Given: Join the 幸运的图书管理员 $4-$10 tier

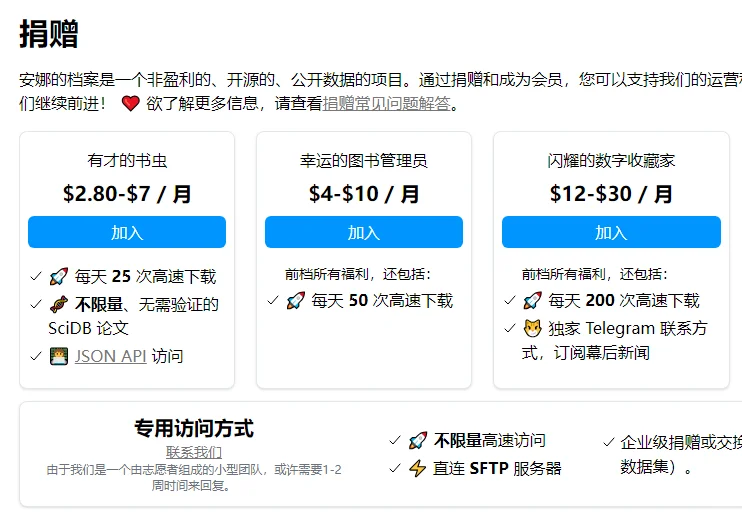Looking at the screenshot, I should [x=364, y=232].
